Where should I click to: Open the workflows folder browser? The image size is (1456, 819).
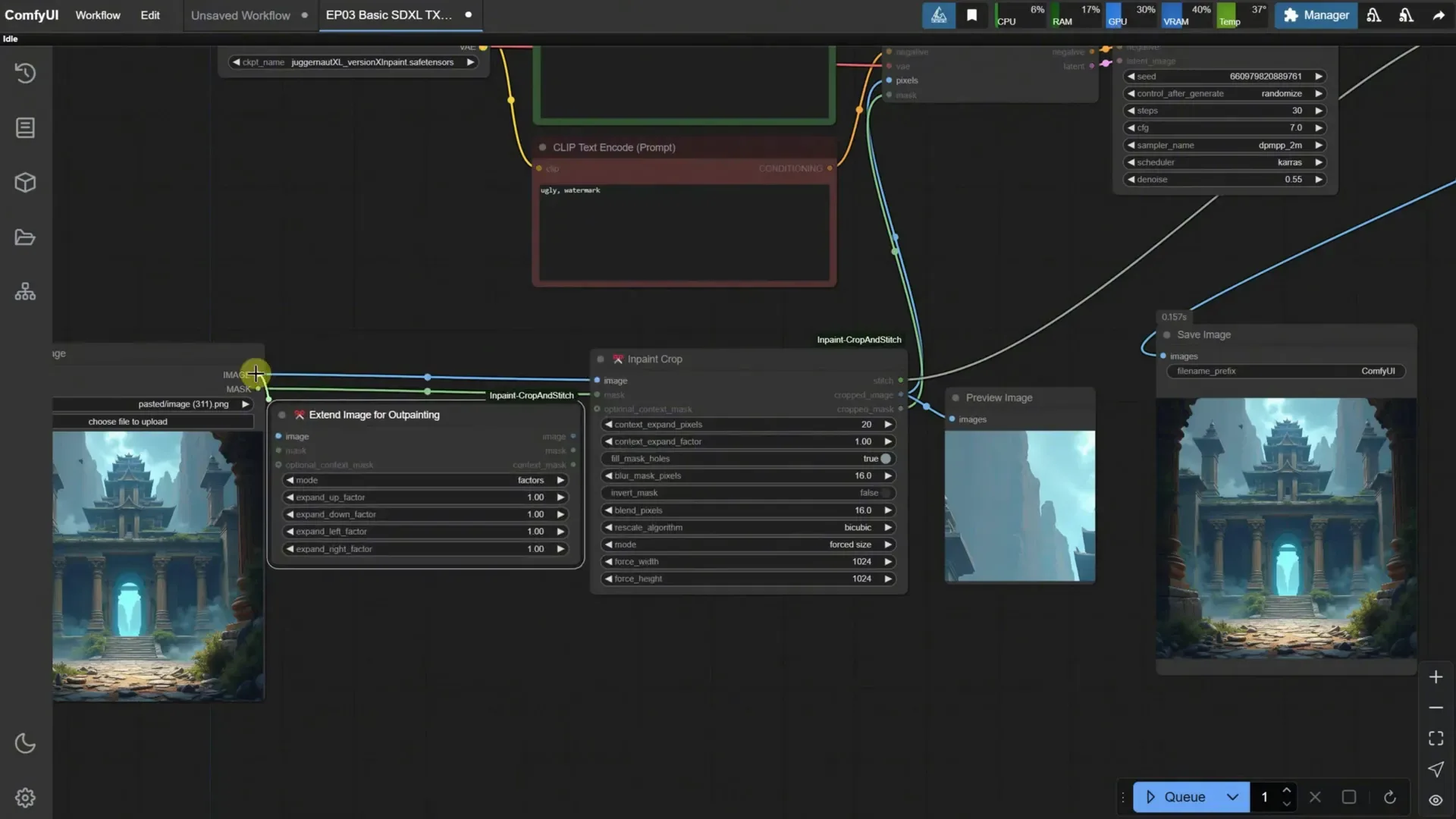coord(25,237)
